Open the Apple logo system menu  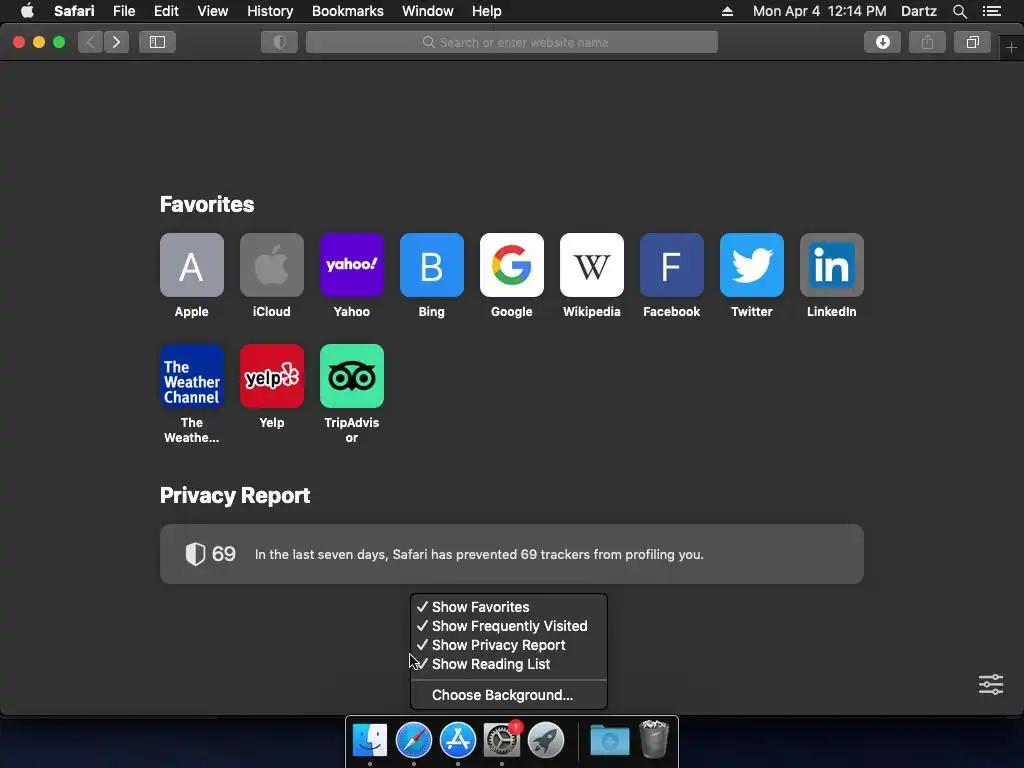[27, 11]
